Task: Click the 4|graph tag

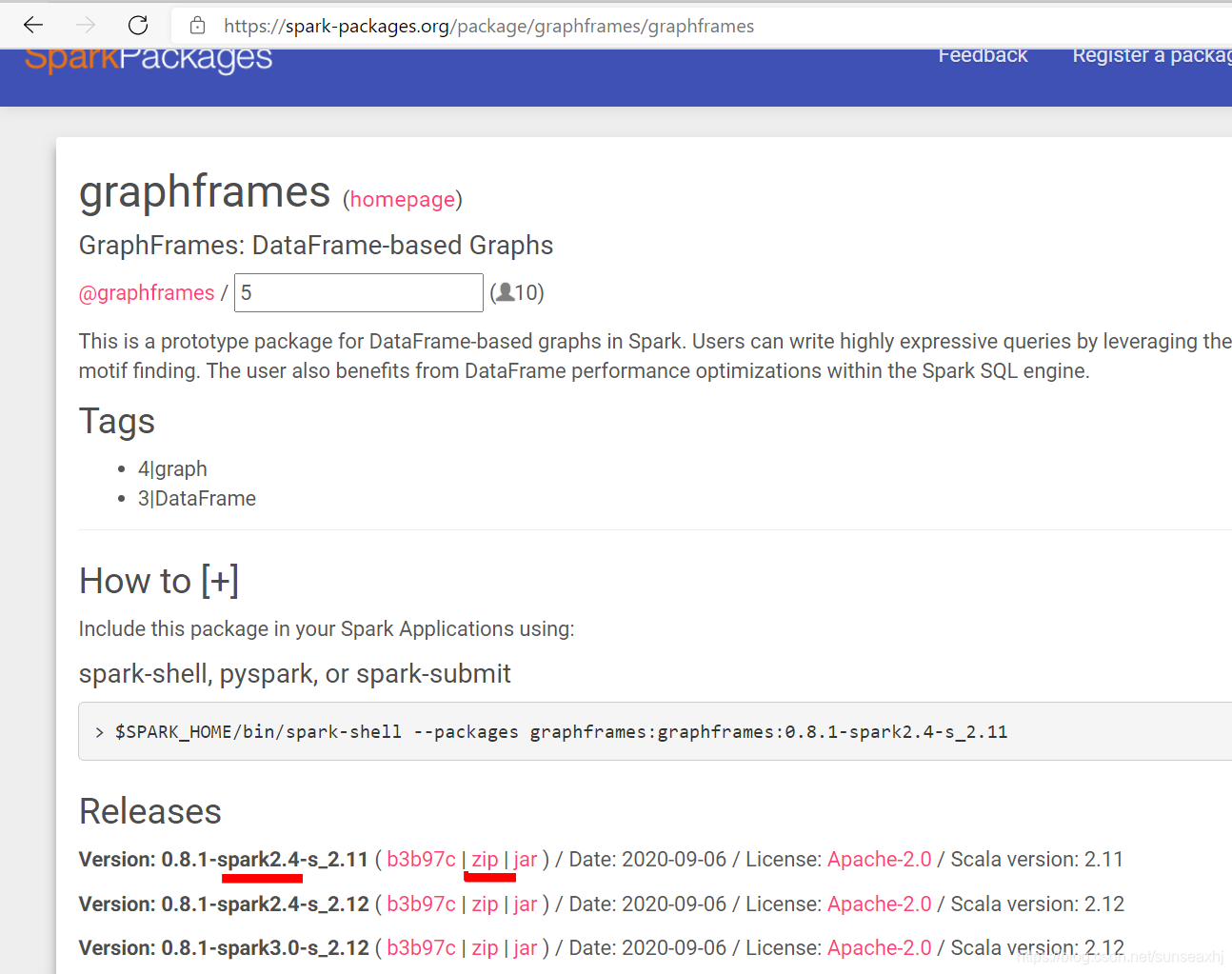Action: click(172, 468)
